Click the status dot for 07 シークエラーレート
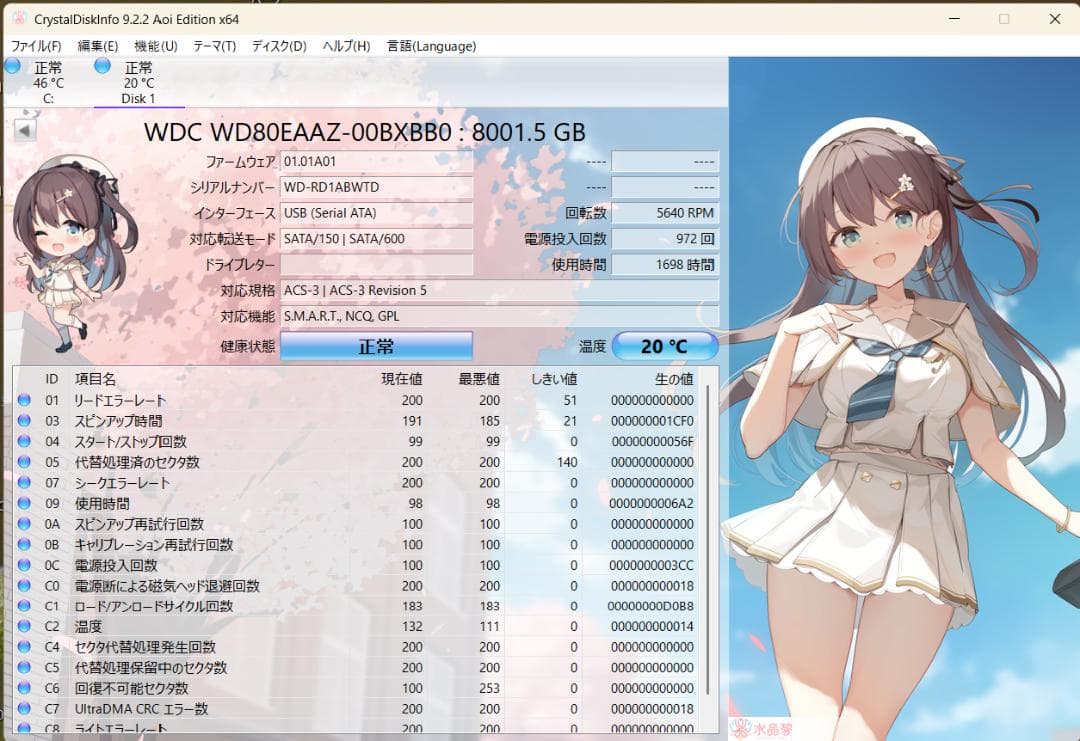The image size is (1080, 741). (24, 483)
